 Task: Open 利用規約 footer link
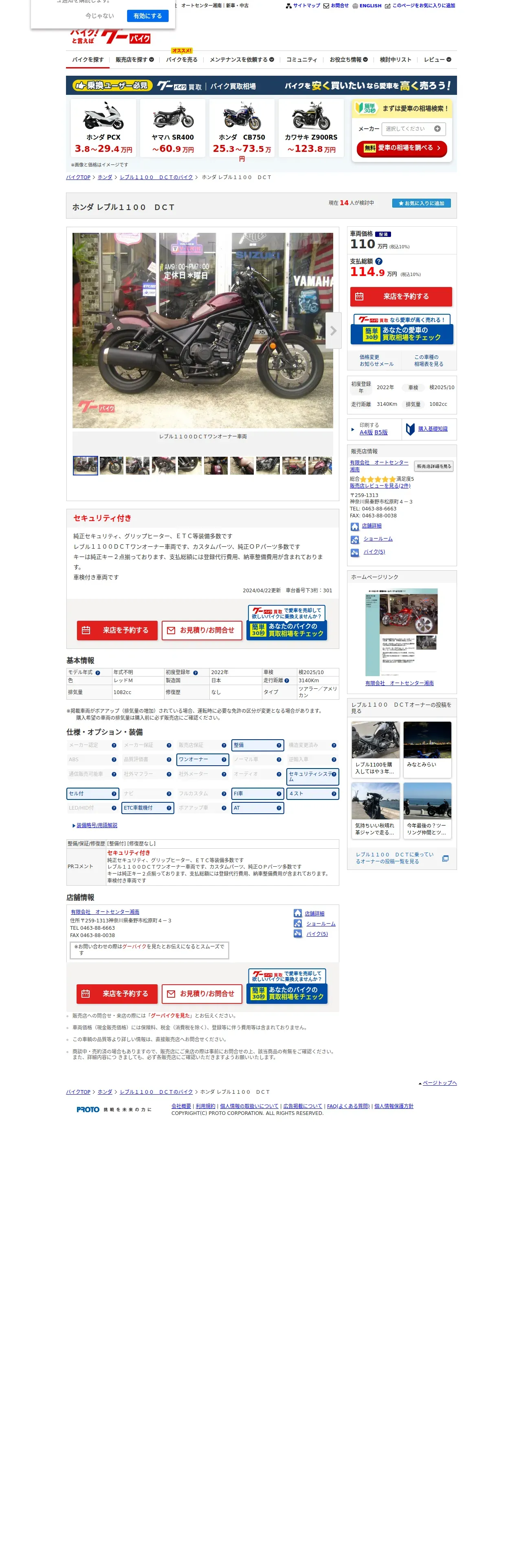tap(205, 1106)
